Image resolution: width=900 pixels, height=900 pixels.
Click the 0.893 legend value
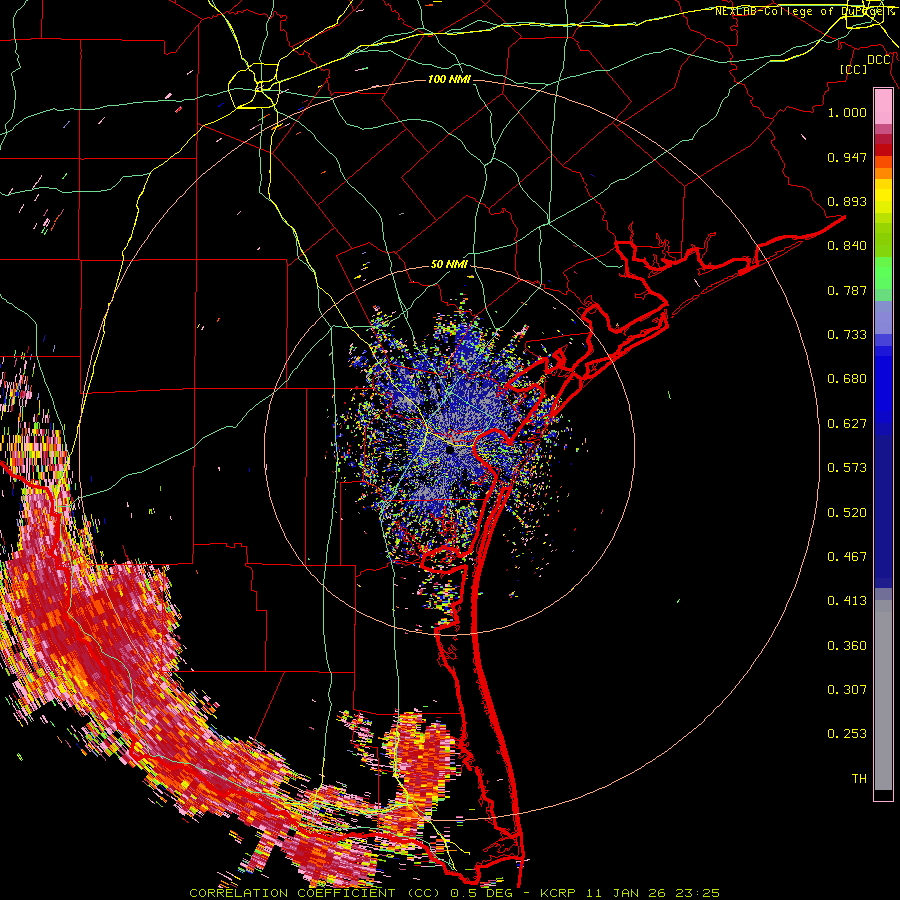(847, 201)
